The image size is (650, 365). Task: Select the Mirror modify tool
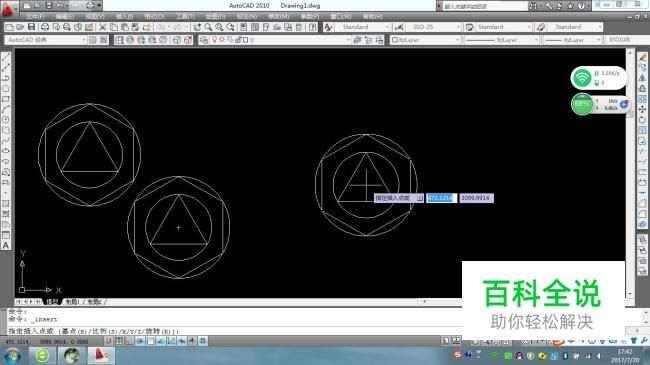(x=642, y=78)
